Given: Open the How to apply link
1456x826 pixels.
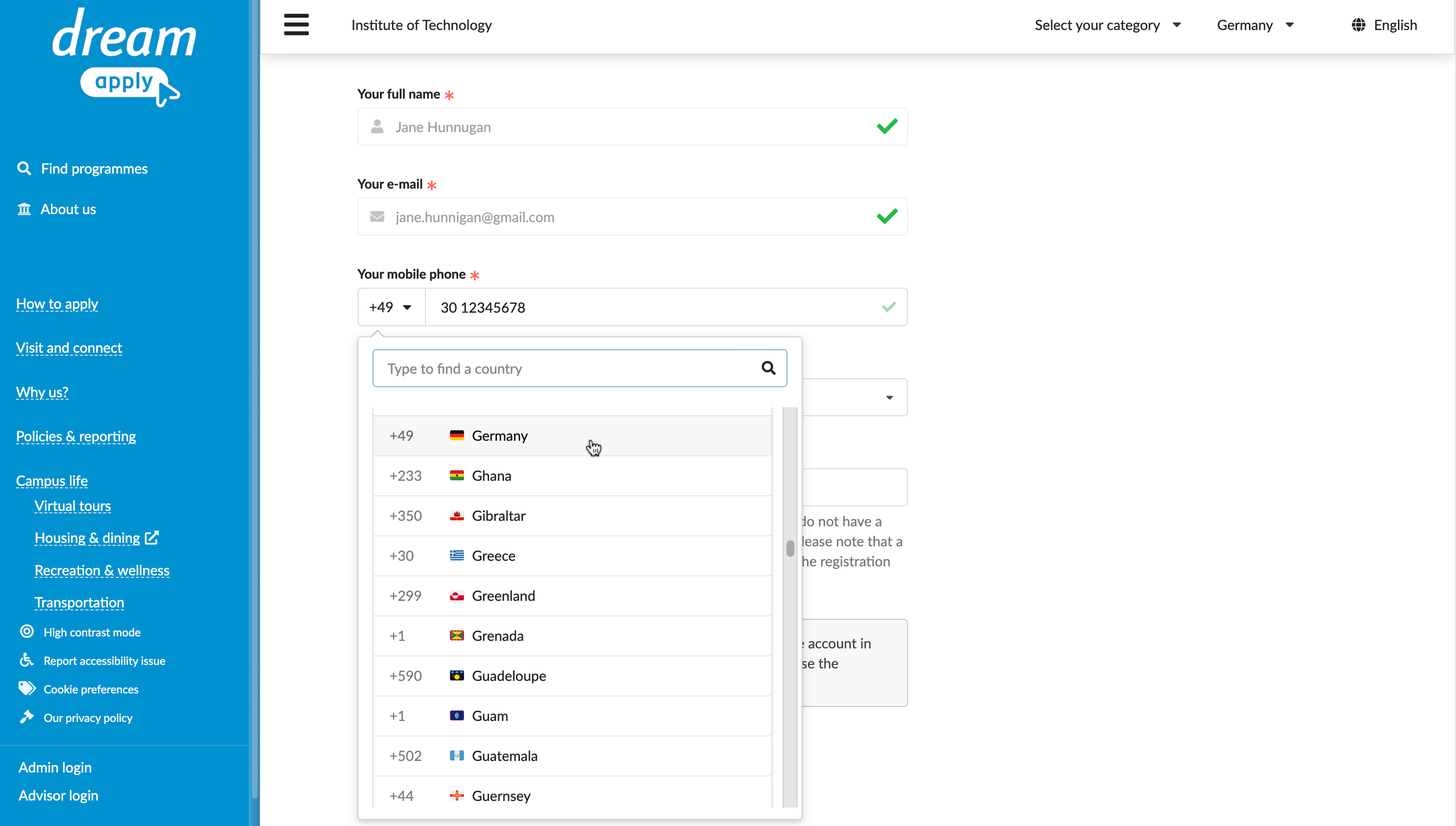Looking at the screenshot, I should (56, 304).
